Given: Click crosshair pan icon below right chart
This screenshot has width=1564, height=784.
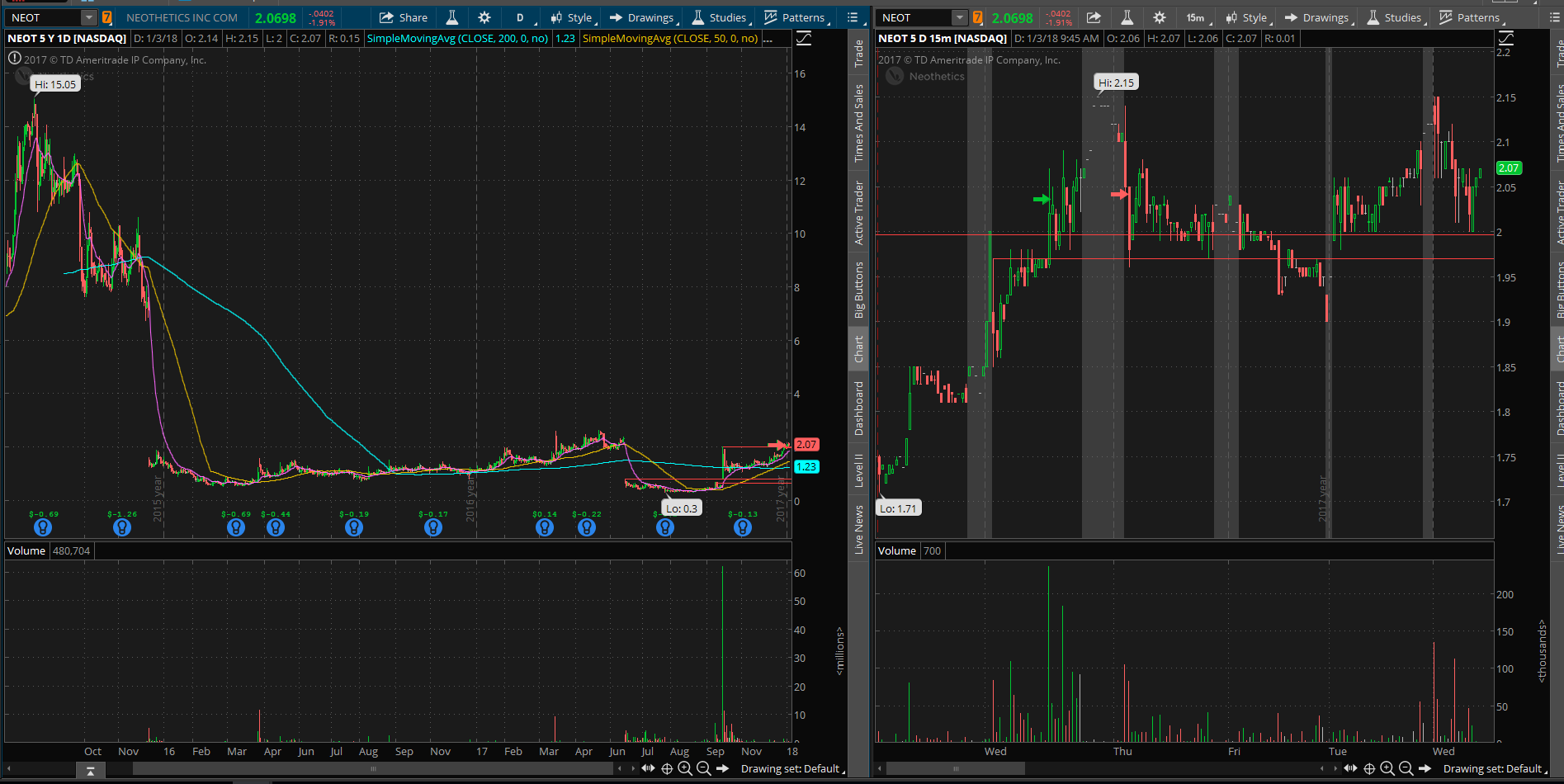Looking at the screenshot, I should pyautogui.click(x=1369, y=768).
